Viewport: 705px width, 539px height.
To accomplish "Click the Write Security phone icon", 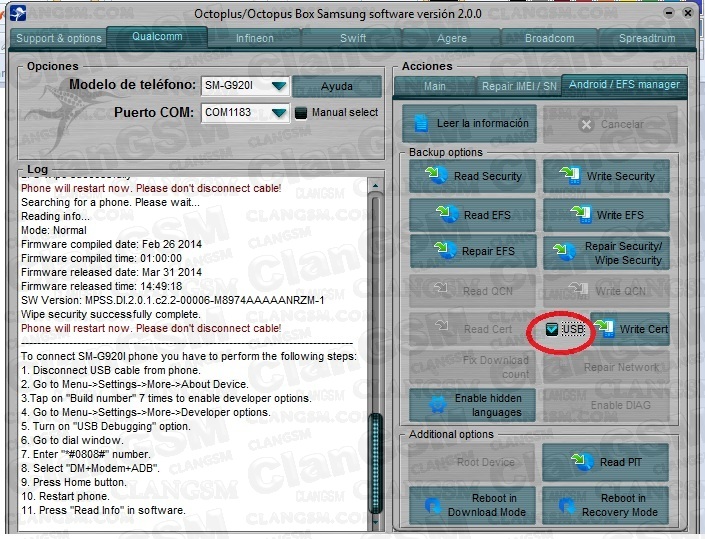I will (570, 175).
